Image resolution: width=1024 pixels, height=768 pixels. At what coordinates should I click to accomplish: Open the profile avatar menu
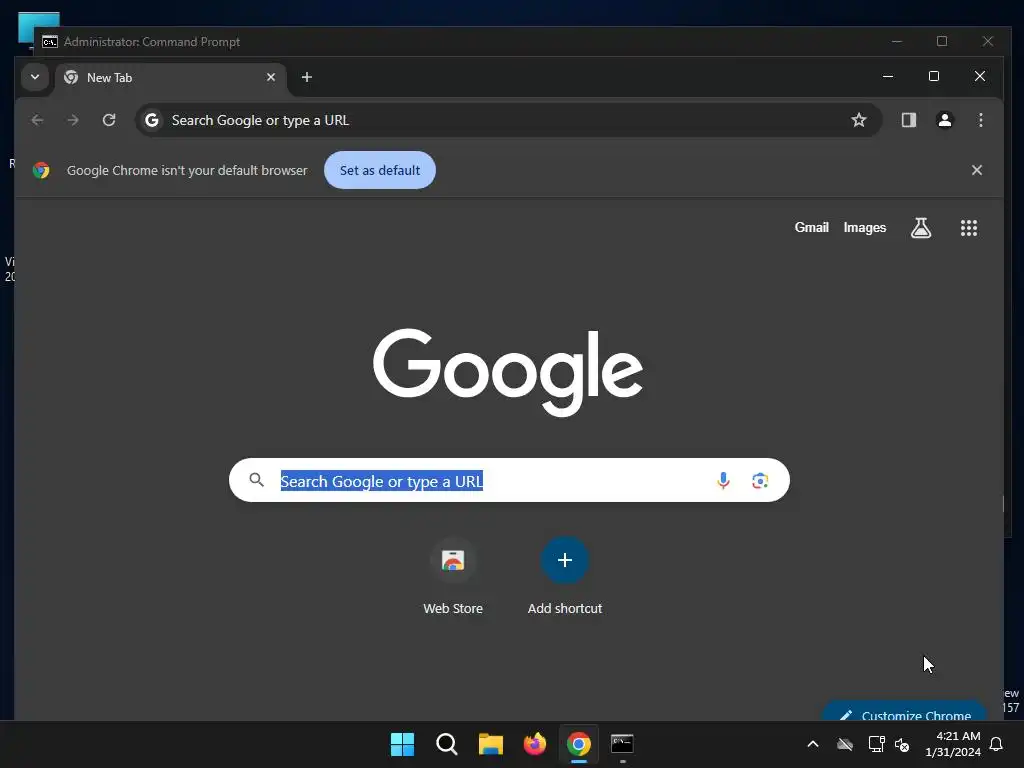(945, 120)
